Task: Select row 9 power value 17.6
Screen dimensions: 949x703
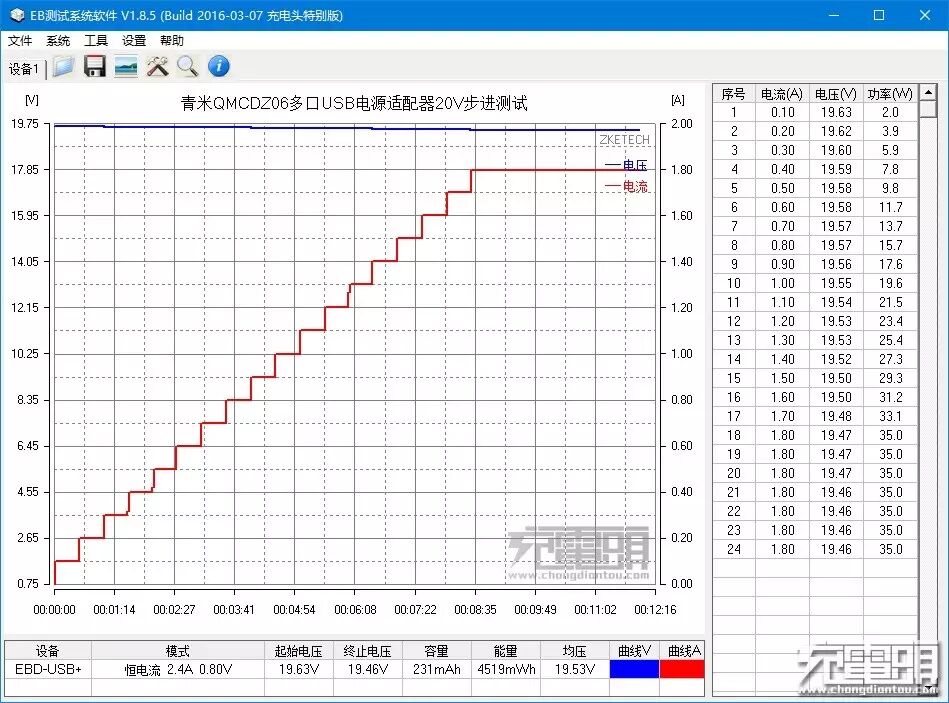Action: 890,264
